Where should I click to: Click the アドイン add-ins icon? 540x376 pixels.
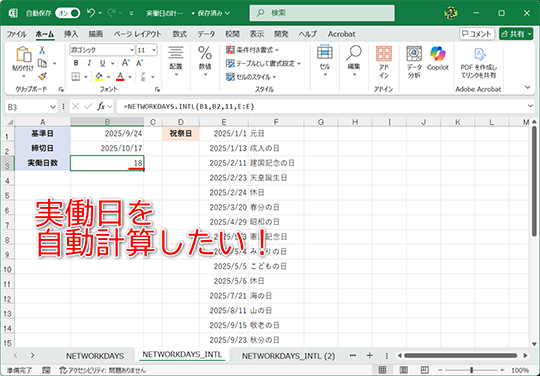(x=384, y=54)
